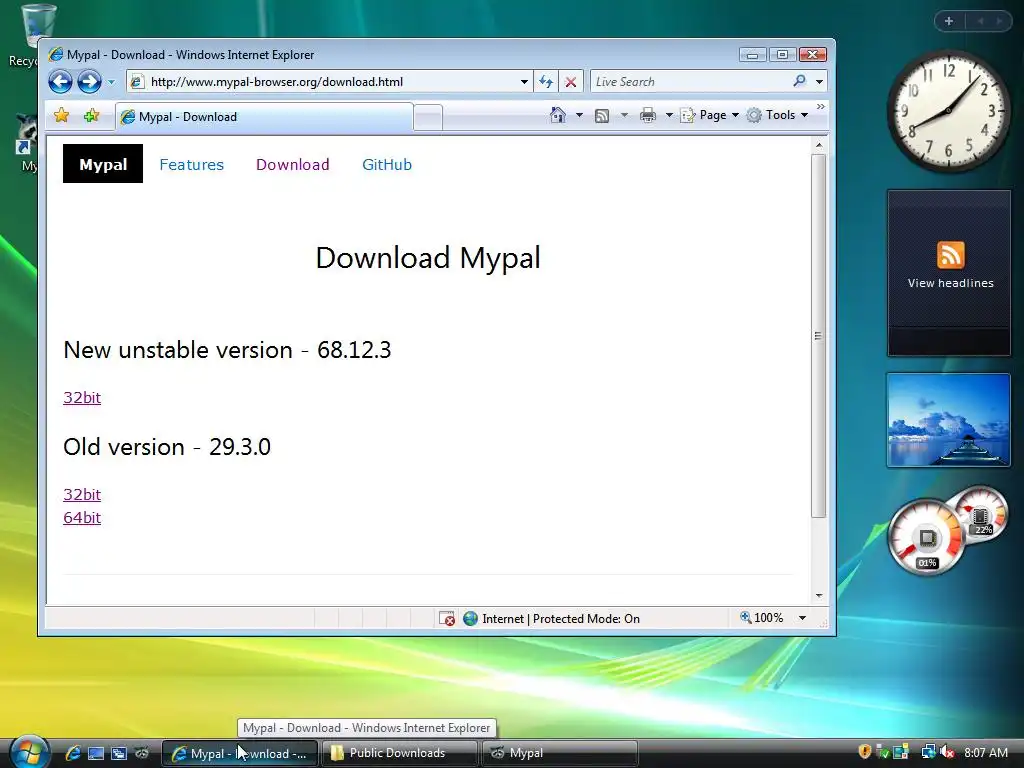Click the analog Clock gadget
This screenshot has width=1024, height=768.
pos(949,111)
